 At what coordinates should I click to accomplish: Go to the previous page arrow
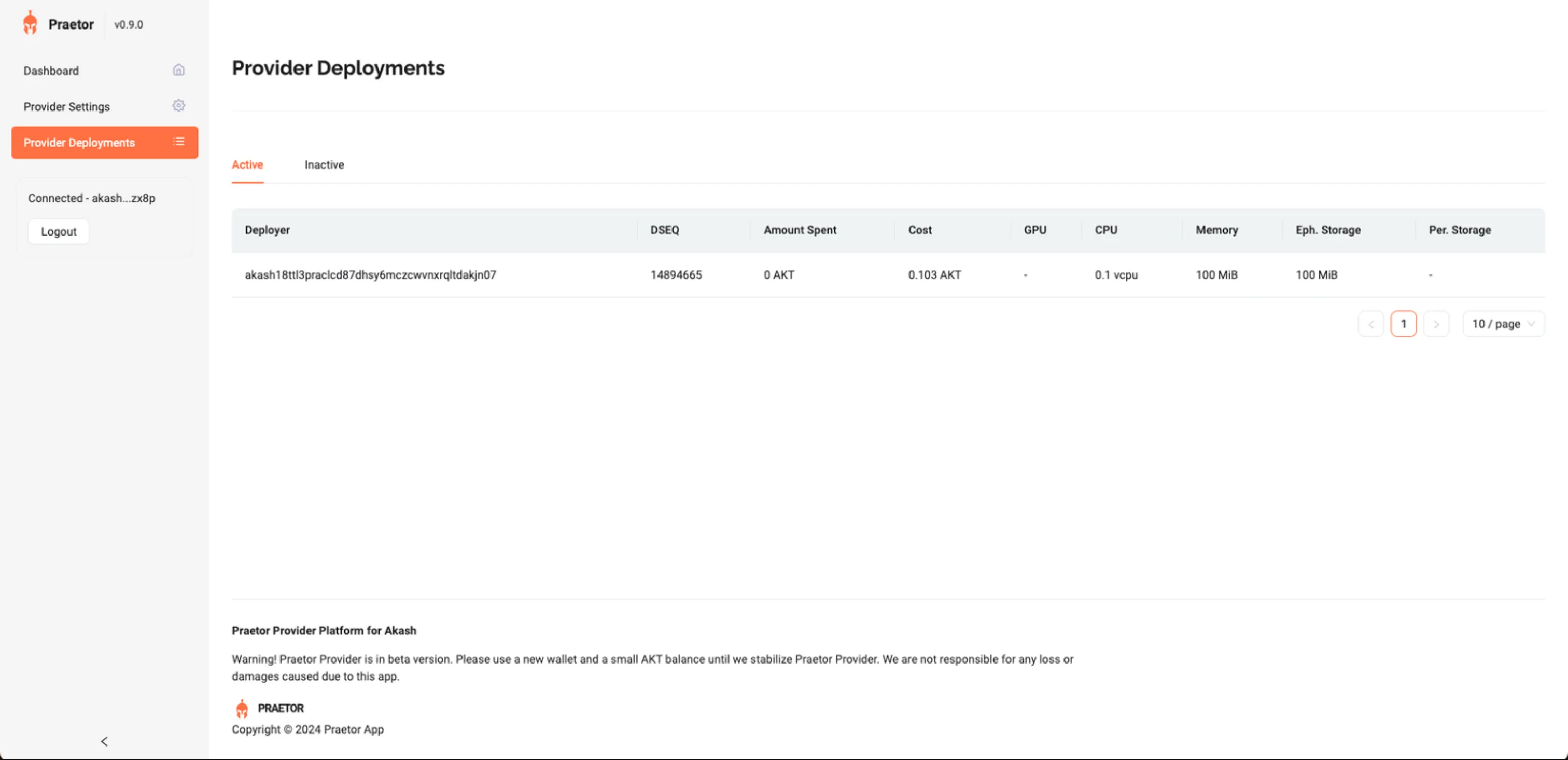(1371, 324)
